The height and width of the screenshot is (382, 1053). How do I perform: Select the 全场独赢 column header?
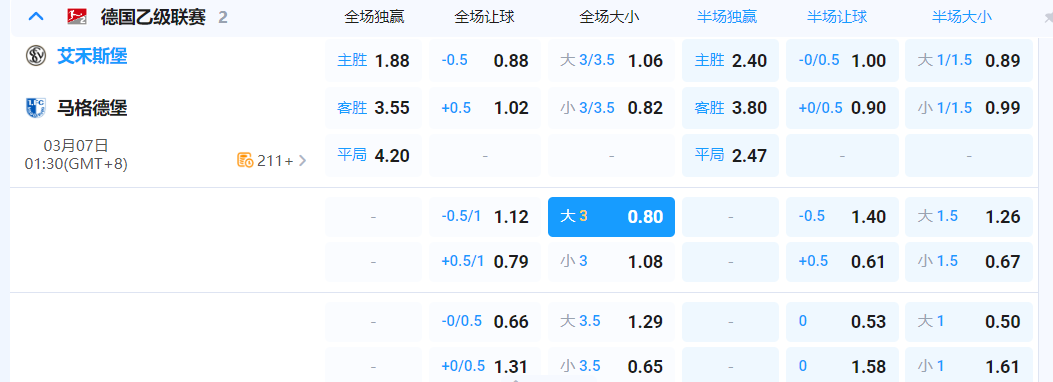pos(374,17)
